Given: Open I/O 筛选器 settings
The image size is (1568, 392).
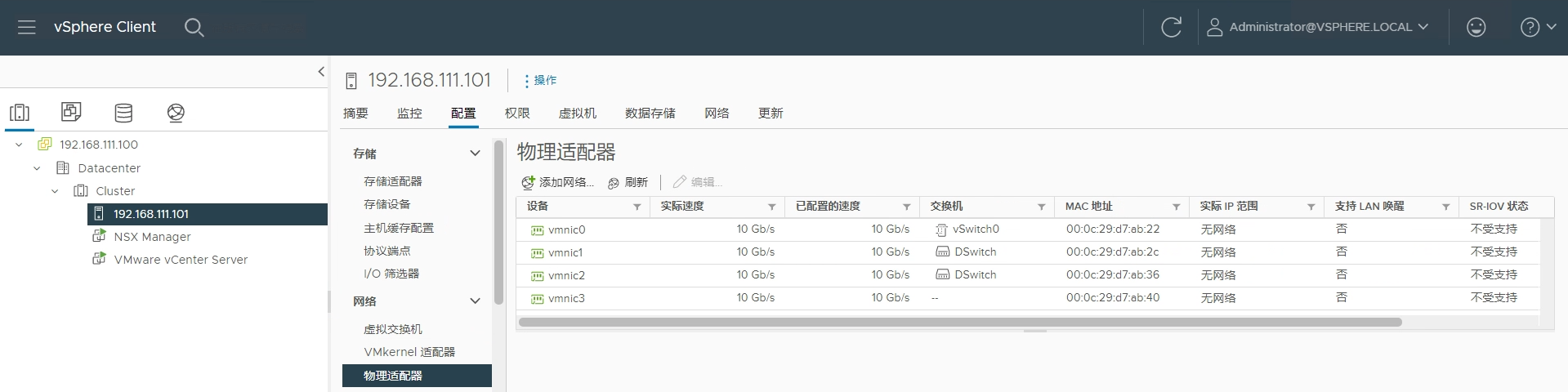Looking at the screenshot, I should pyautogui.click(x=391, y=274).
